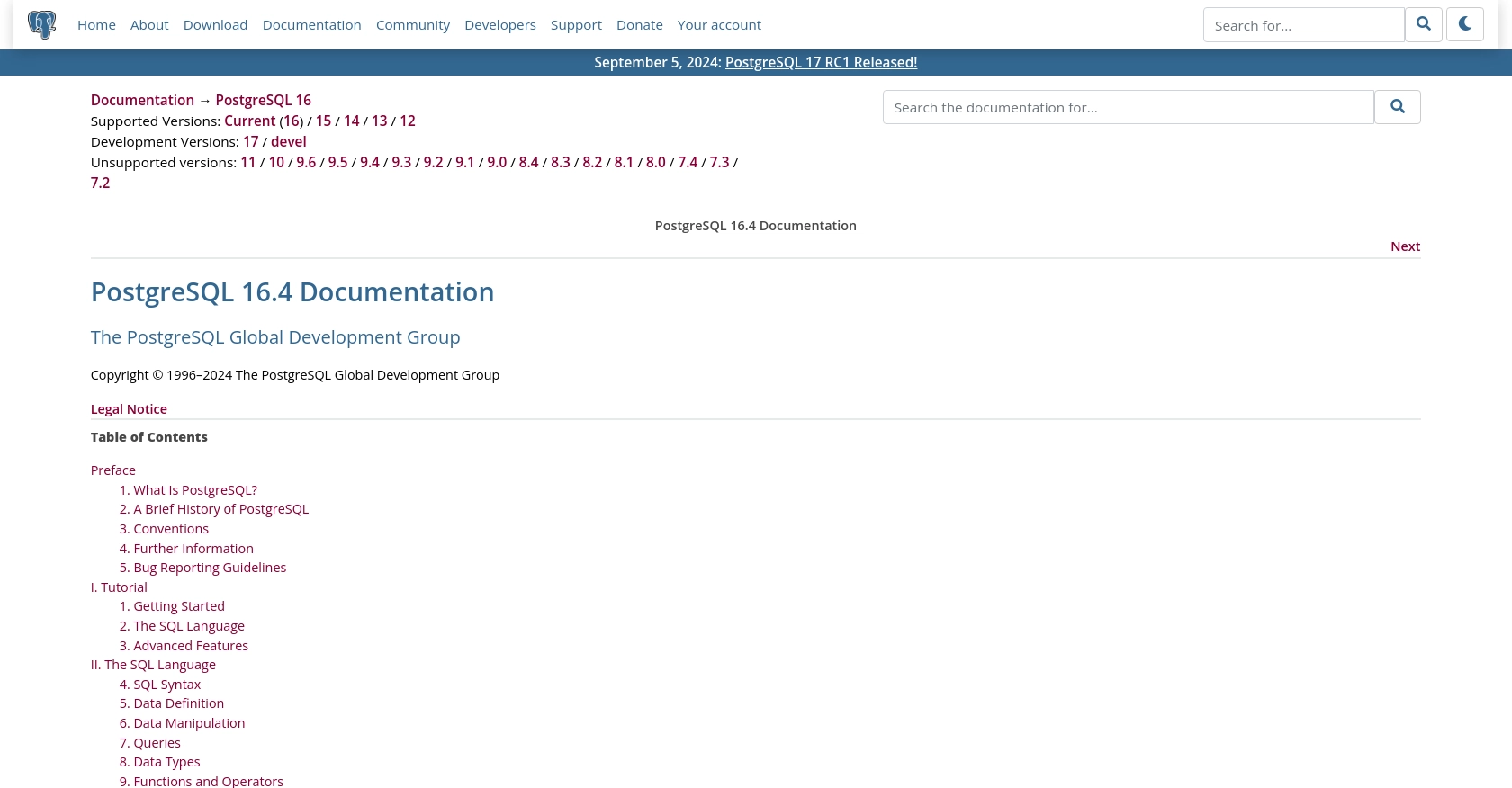Open the Donate page
Screen dimensions: 1512x788
640,25
